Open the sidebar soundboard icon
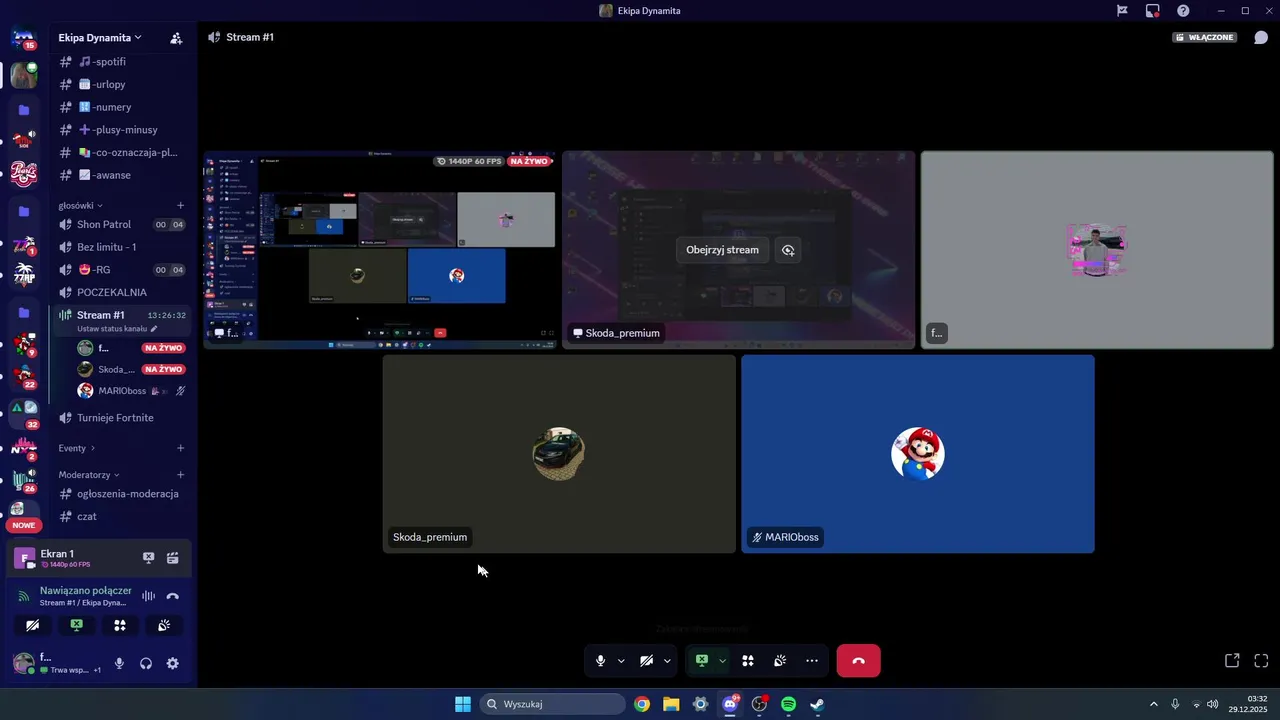 pyautogui.click(x=164, y=625)
